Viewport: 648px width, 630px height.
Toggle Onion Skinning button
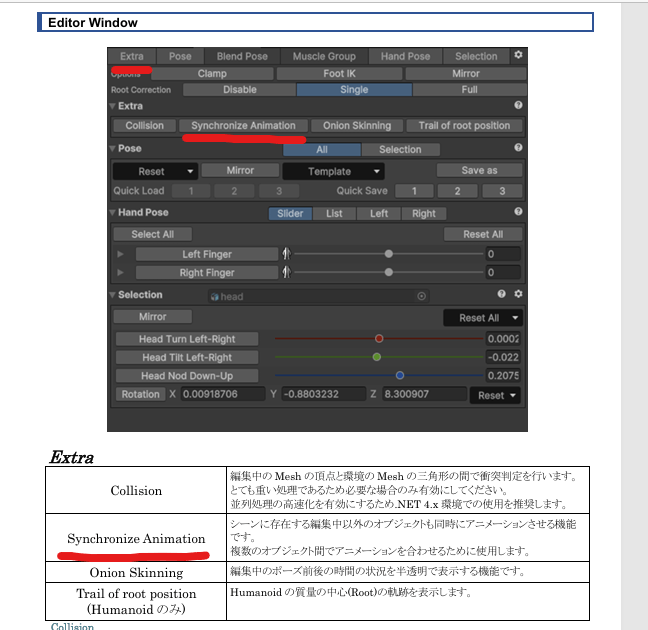(x=357, y=126)
